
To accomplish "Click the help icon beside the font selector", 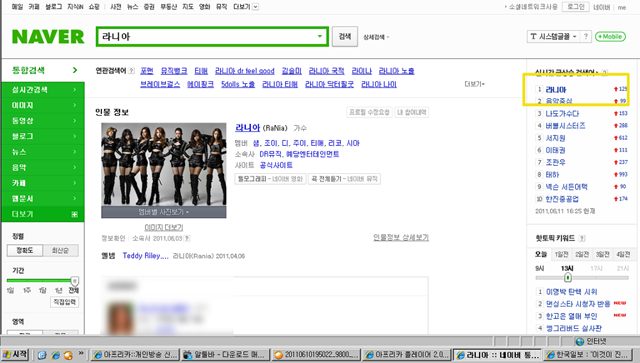I will coord(585,36).
